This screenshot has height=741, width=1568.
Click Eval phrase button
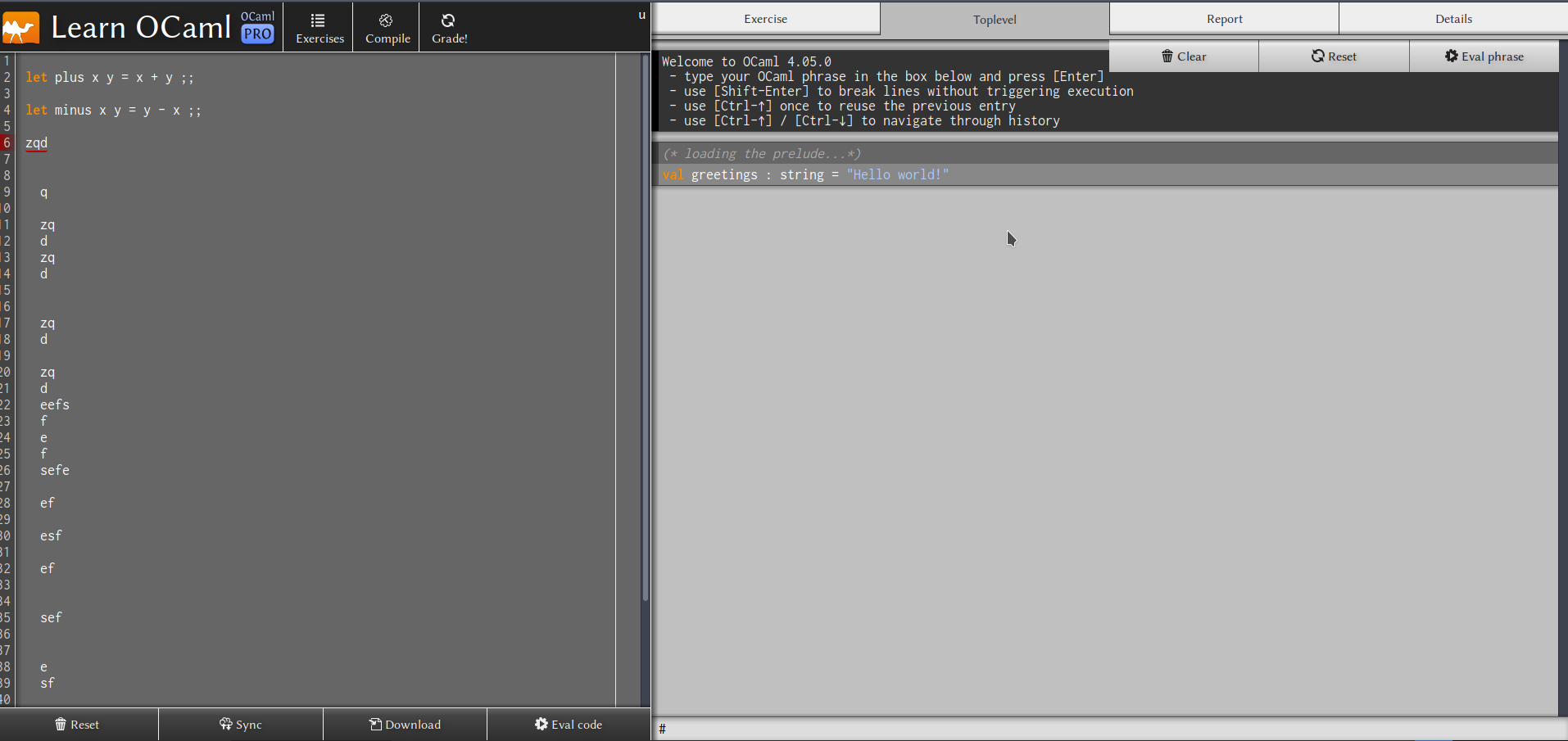click(x=1484, y=56)
